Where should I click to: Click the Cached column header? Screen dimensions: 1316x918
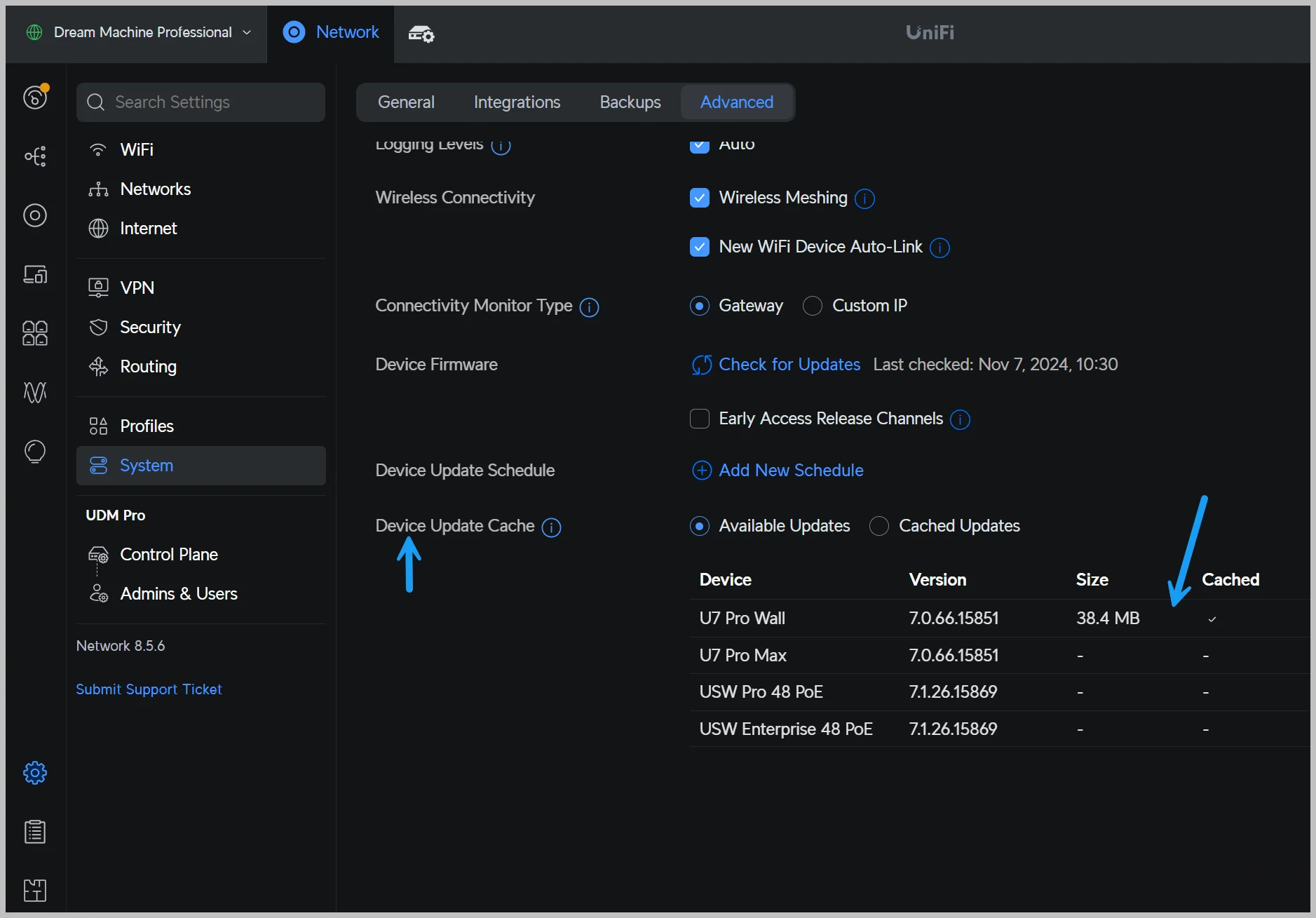pyautogui.click(x=1230, y=580)
